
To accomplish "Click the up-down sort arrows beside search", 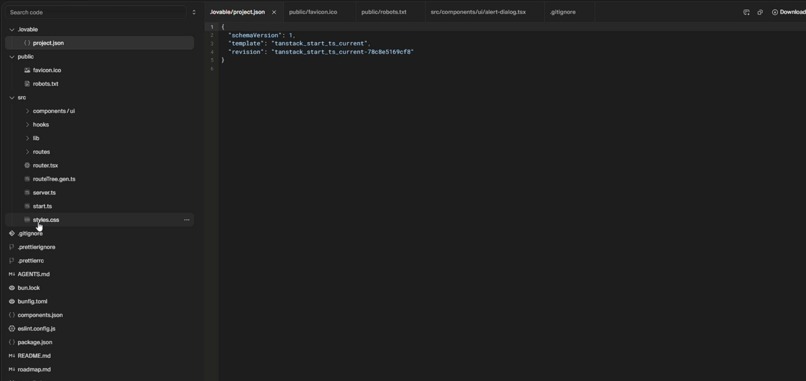I will pos(194,12).
